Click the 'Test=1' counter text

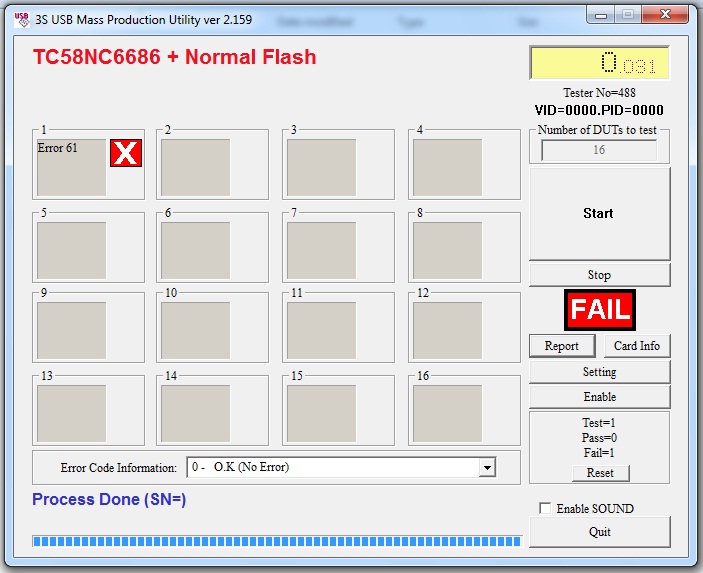tap(599, 423)
